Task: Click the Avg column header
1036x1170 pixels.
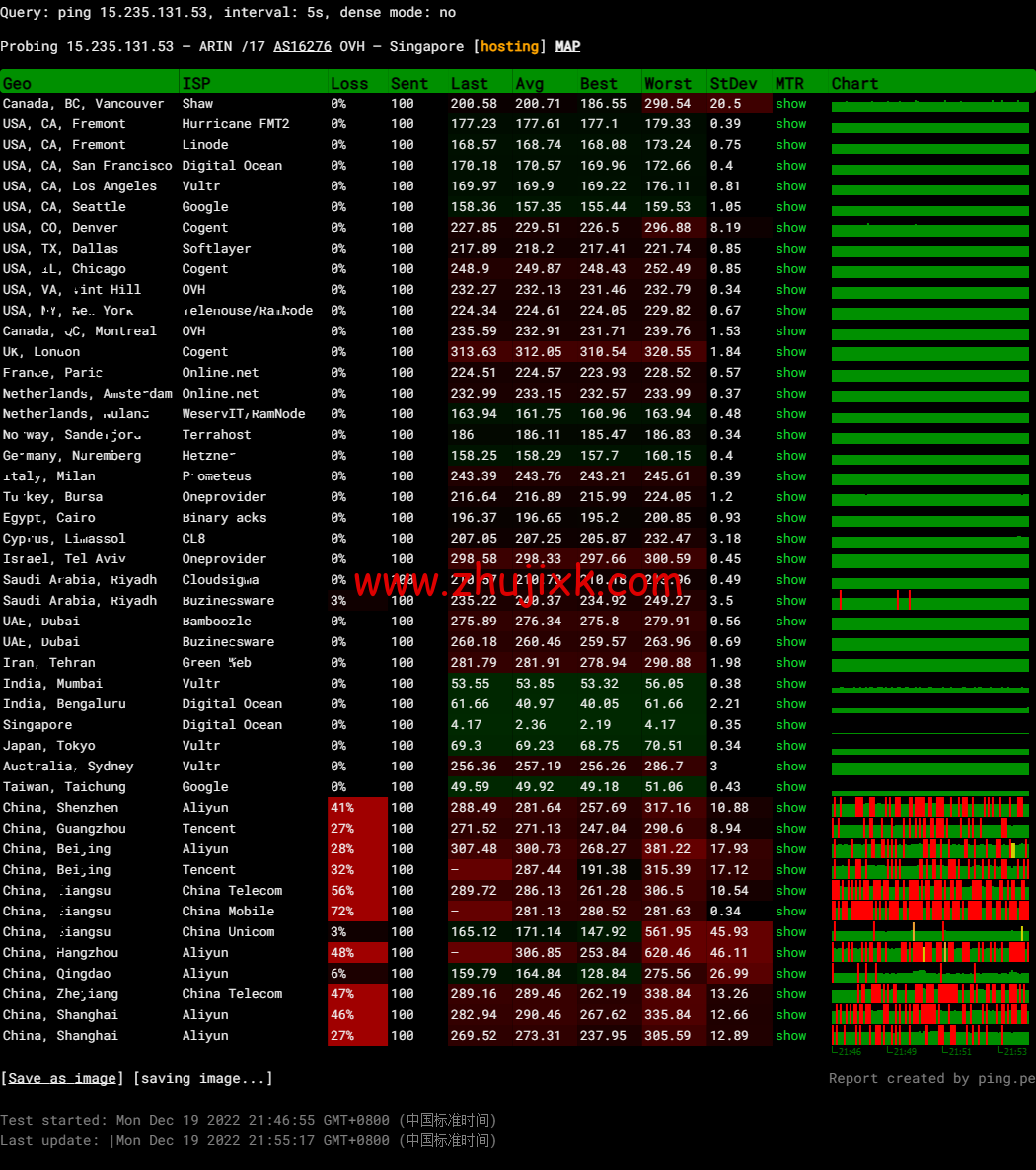Action: pos(529,84)
